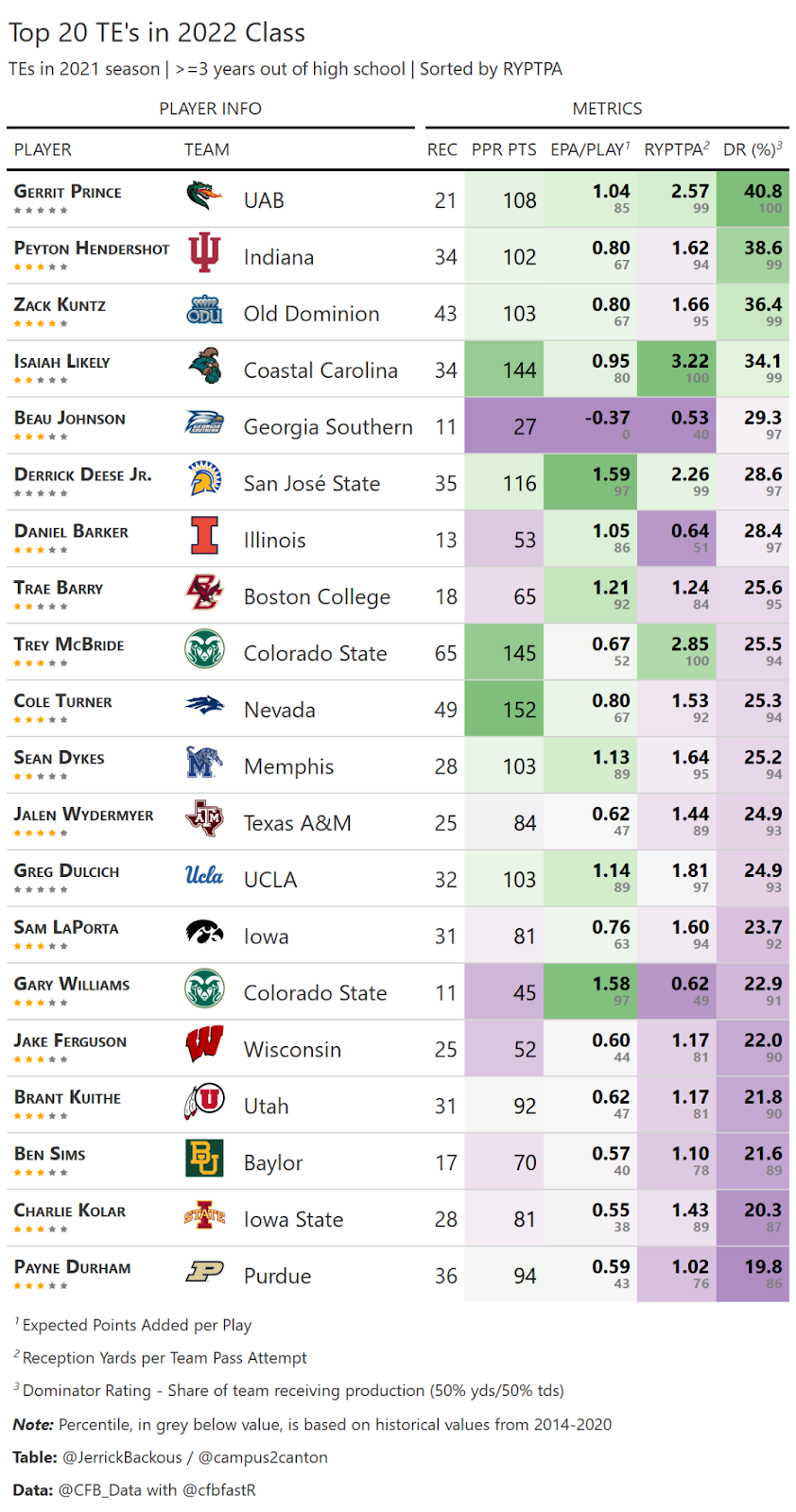Click Isaiah Likely's 3.22 RYPTPA cell
Image resolution: width=796 pixels, height=1512 pixels.
click(677, 369)
